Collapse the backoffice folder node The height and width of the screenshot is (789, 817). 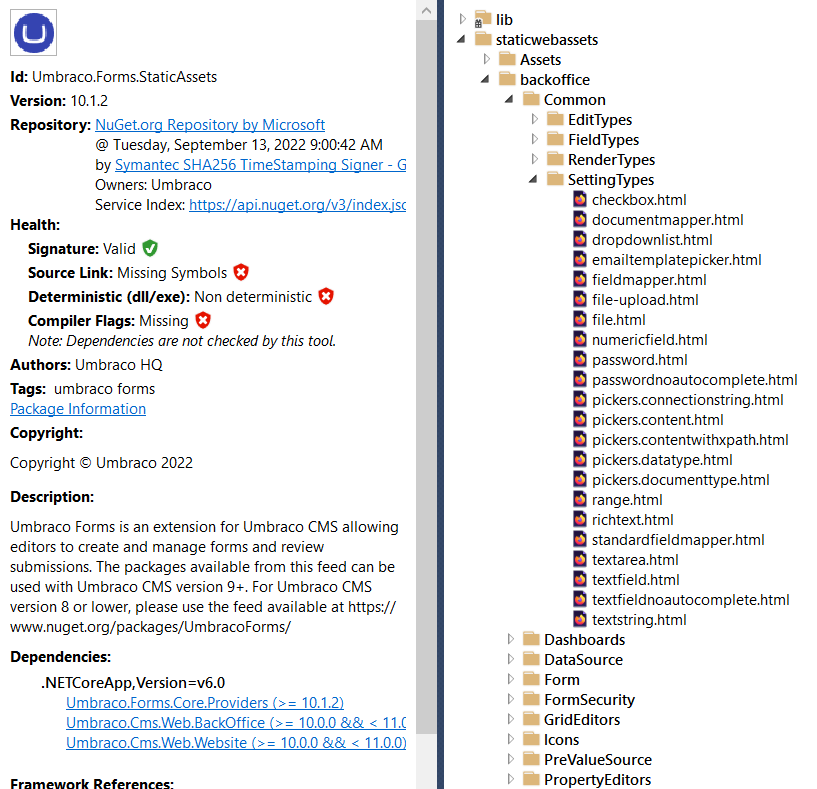pyautogui.click(x=486, y=79)
